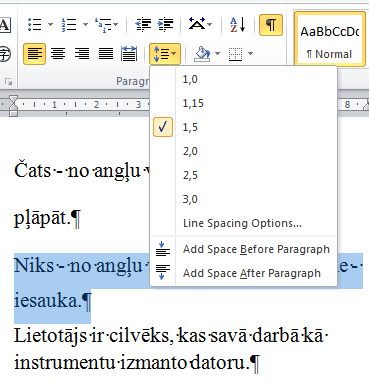Click the Bullets list icon
The height and width of the screenshot is (383, 369).
pyautogui.click(x=35, y=25)
